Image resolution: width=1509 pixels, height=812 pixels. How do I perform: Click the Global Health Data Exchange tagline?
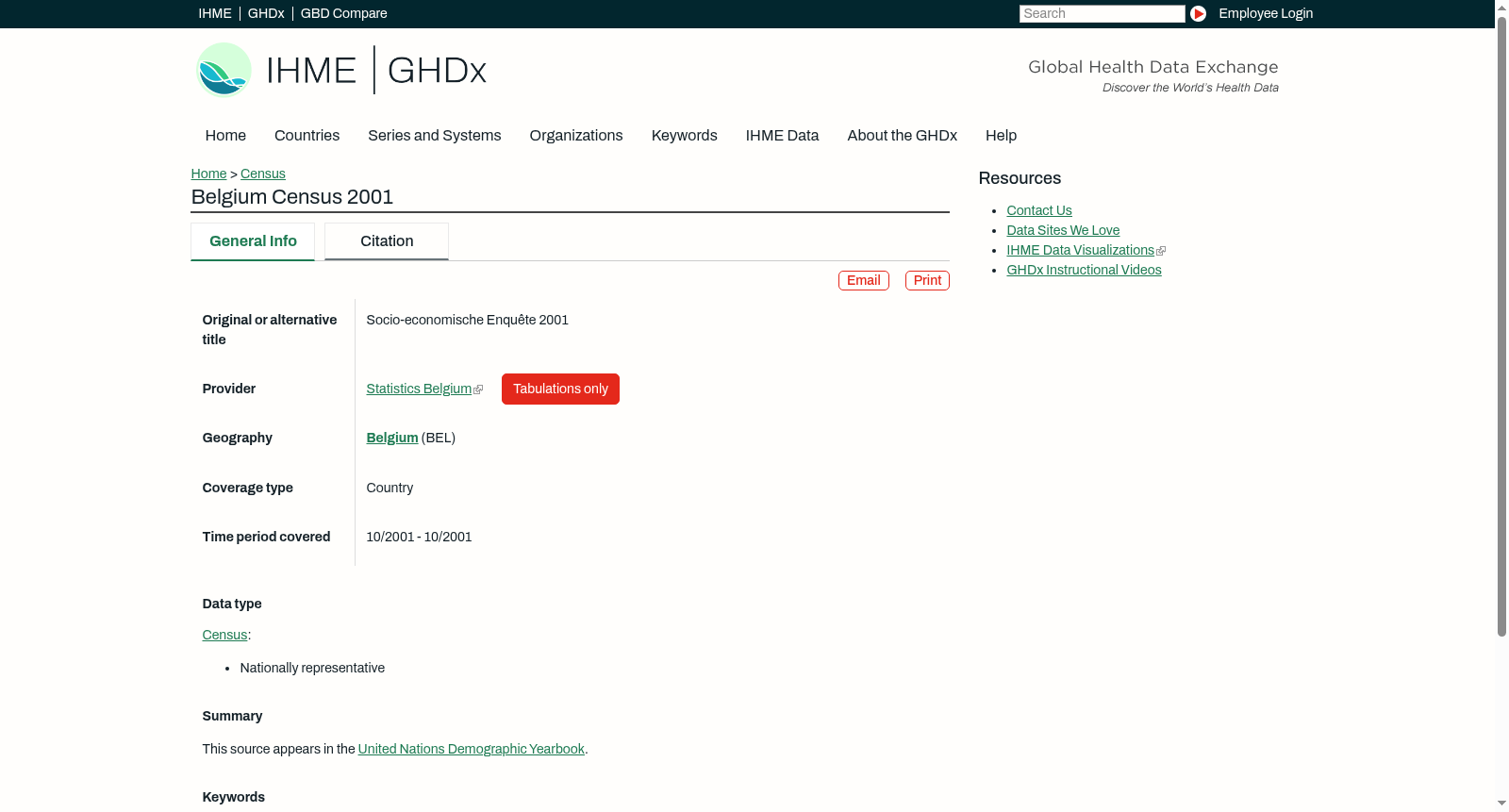(x=1152, y=67)
